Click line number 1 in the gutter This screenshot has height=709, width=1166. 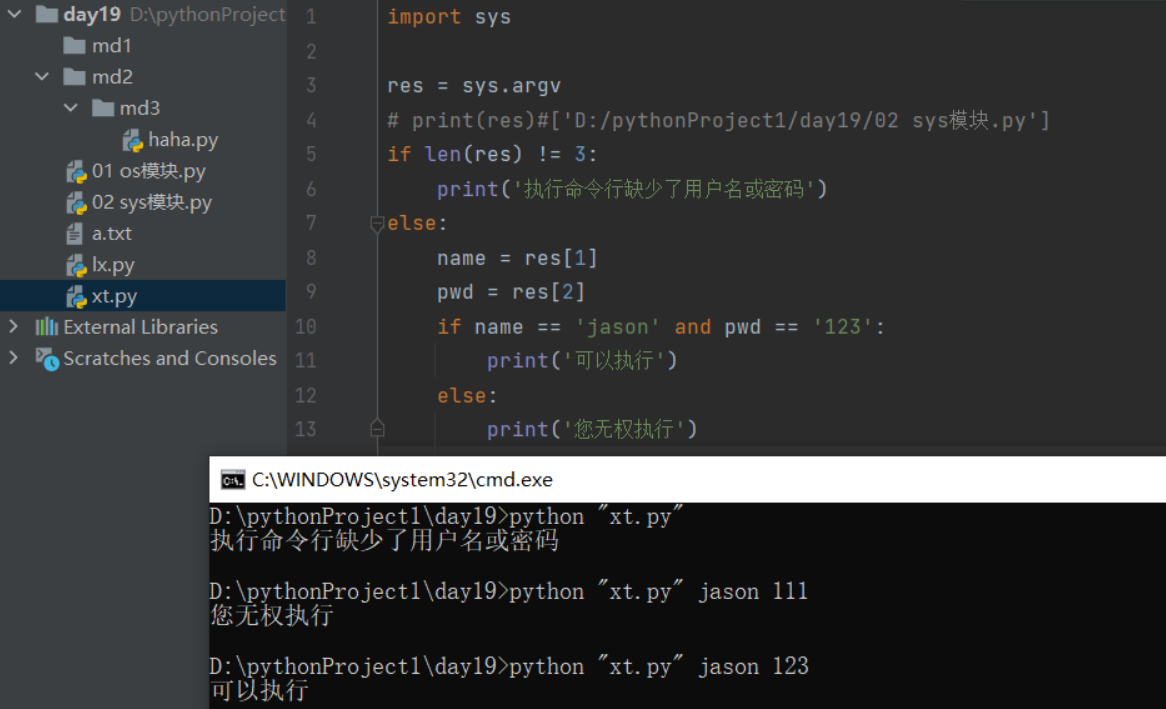[311, 16]
